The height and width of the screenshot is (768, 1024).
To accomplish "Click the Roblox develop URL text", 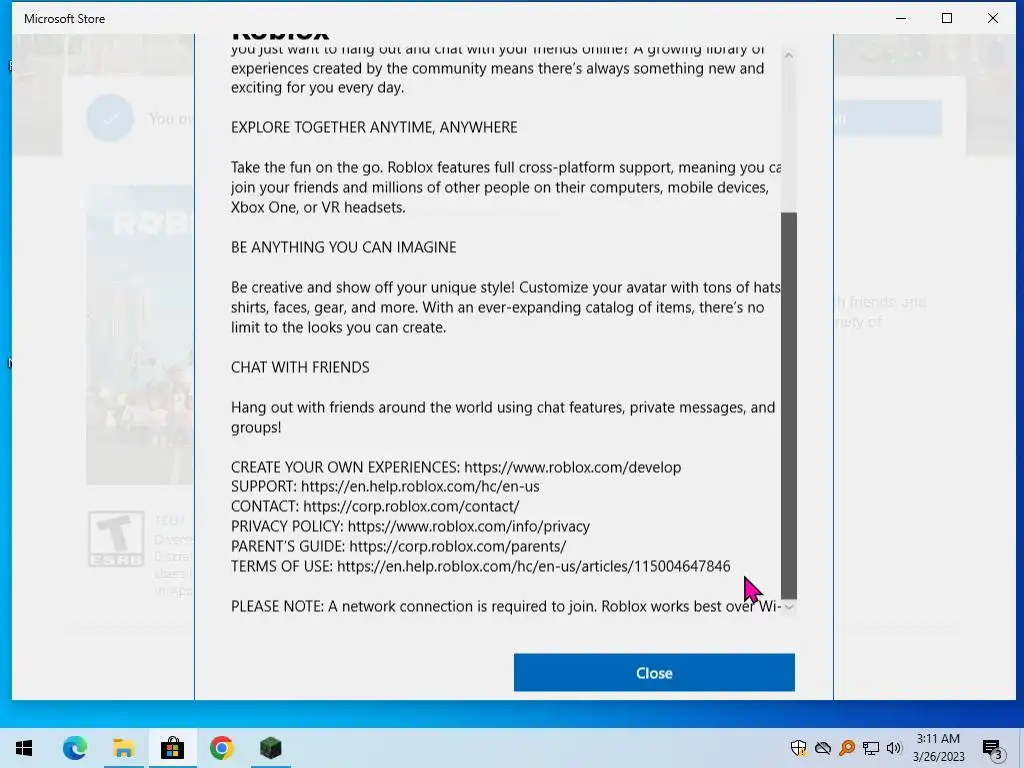I will 572,468.
